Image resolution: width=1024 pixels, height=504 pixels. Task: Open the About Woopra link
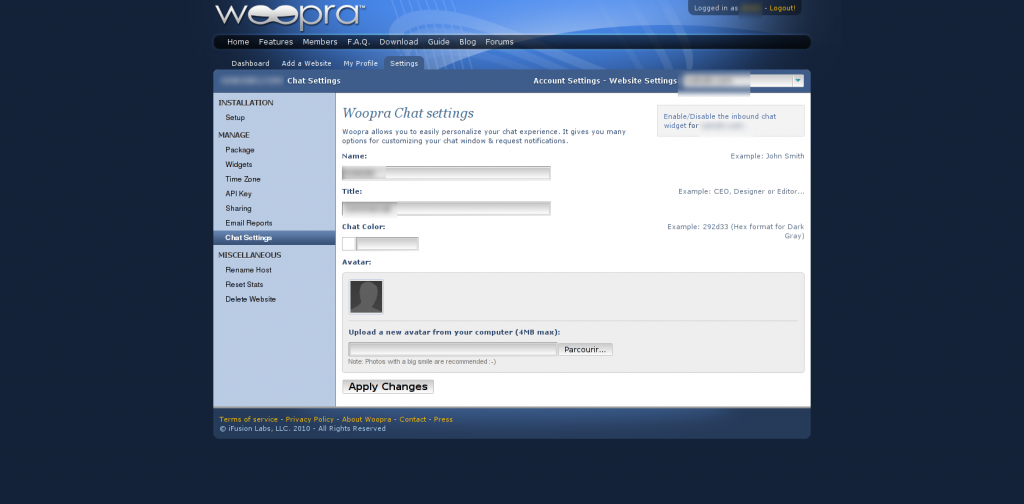tap(366, 419)
